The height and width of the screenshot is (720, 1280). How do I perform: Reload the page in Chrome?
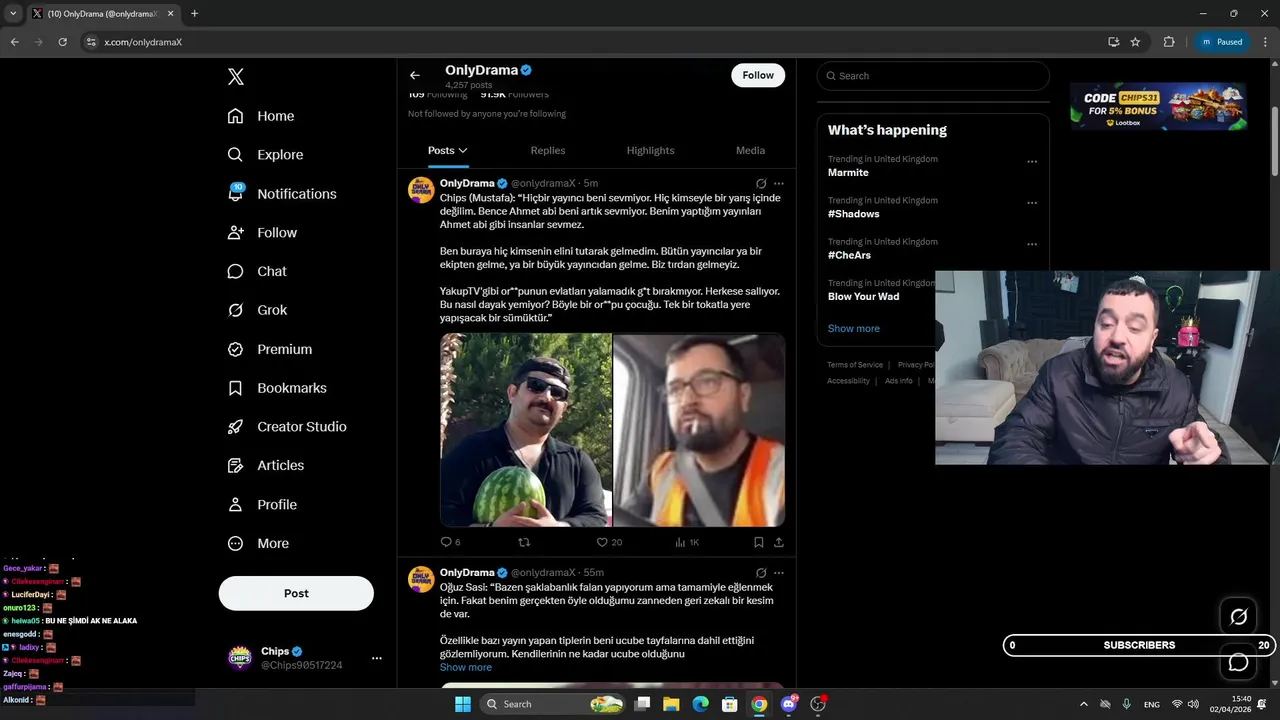[62, 42]
